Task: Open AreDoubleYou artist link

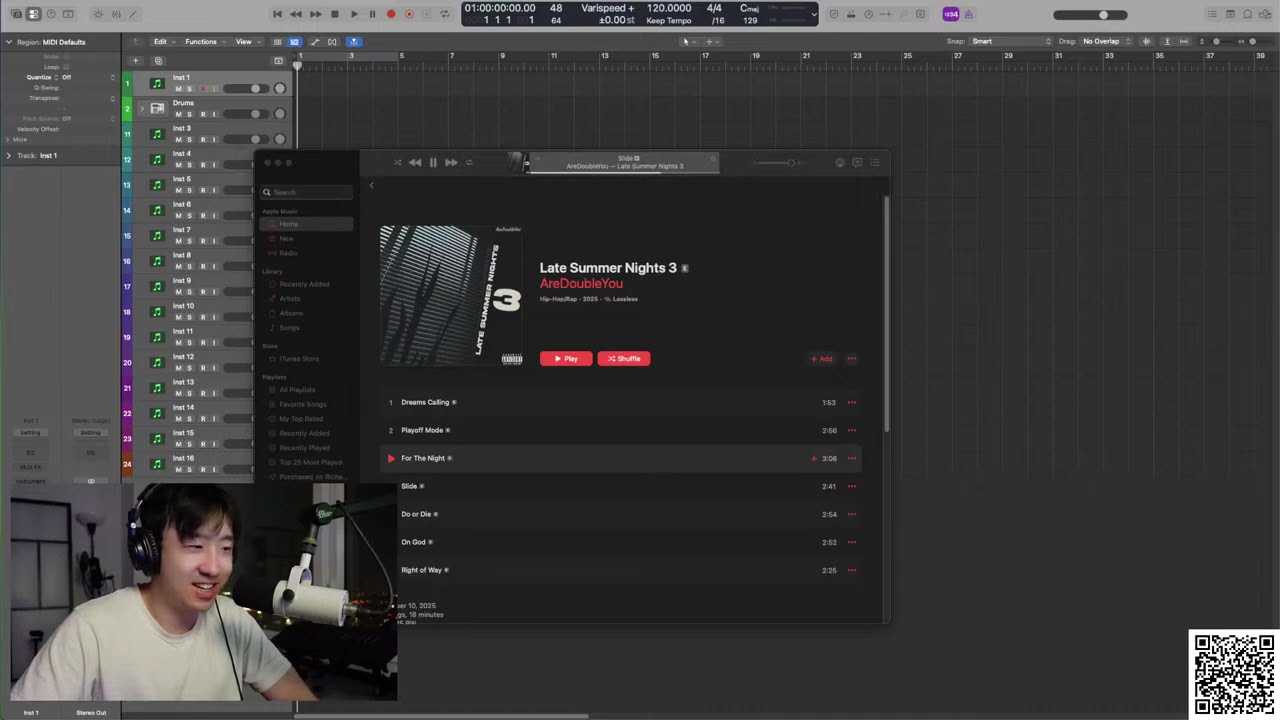Action: tap(581, 284)
